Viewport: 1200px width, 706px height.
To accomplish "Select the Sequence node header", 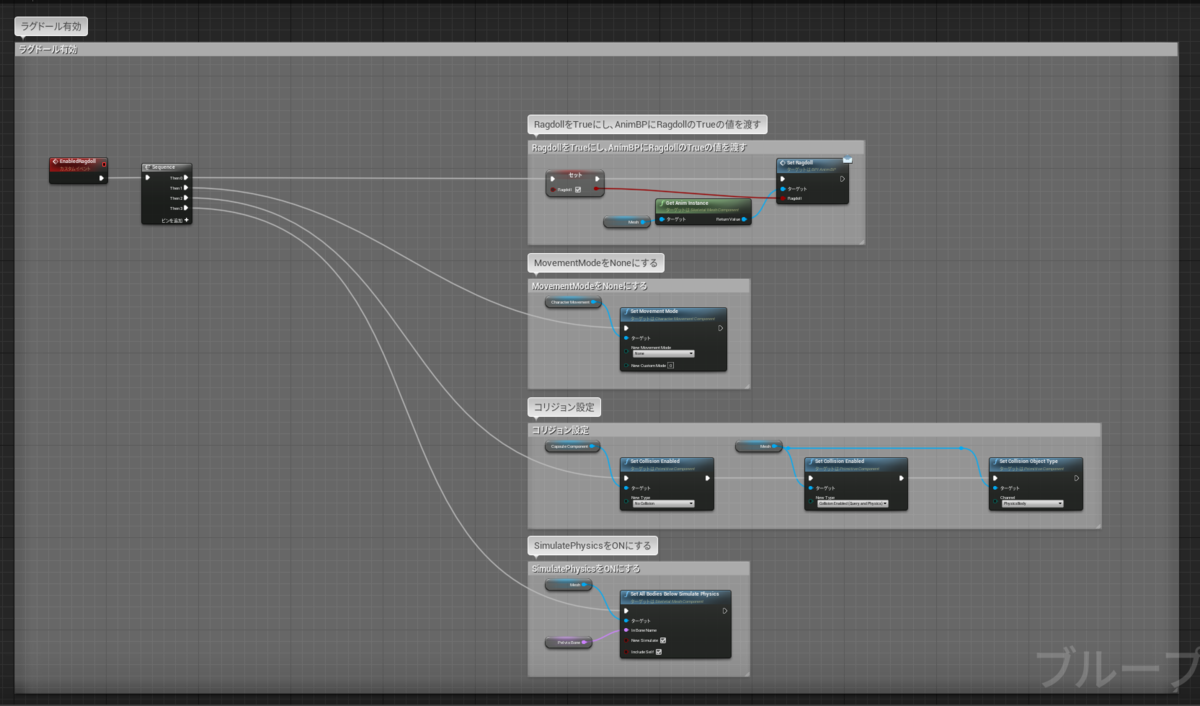I will point(166,167).
